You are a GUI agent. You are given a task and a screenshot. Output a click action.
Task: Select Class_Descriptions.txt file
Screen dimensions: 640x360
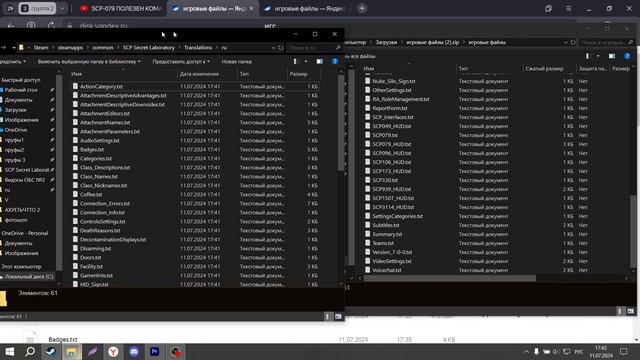pos(105,167)
